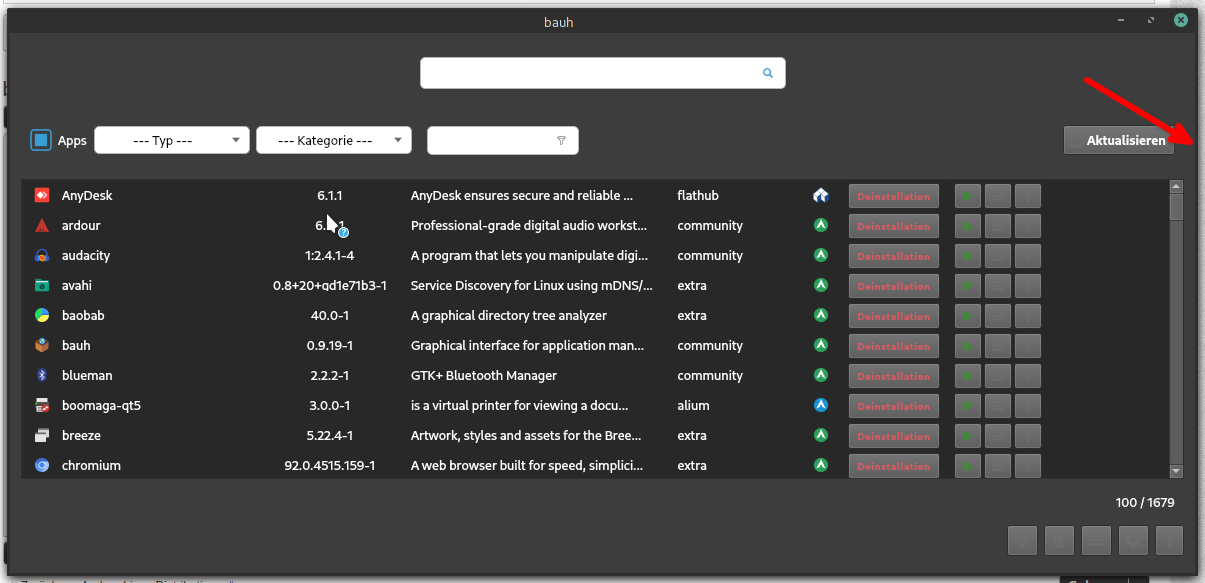Open the Typ dropdown
Image resolution: width=1205 pixels, height=583 pixels.
pyautogui.click(x=171, y=141)
